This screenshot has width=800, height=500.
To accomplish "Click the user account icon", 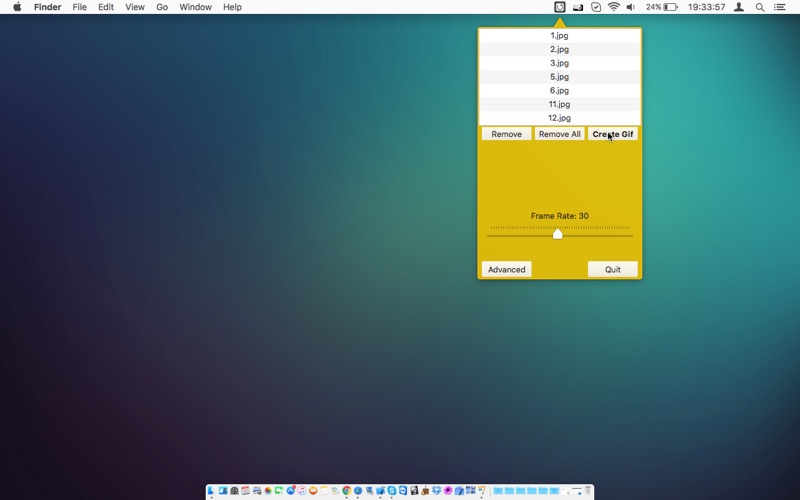I will [x=739, y=7].
